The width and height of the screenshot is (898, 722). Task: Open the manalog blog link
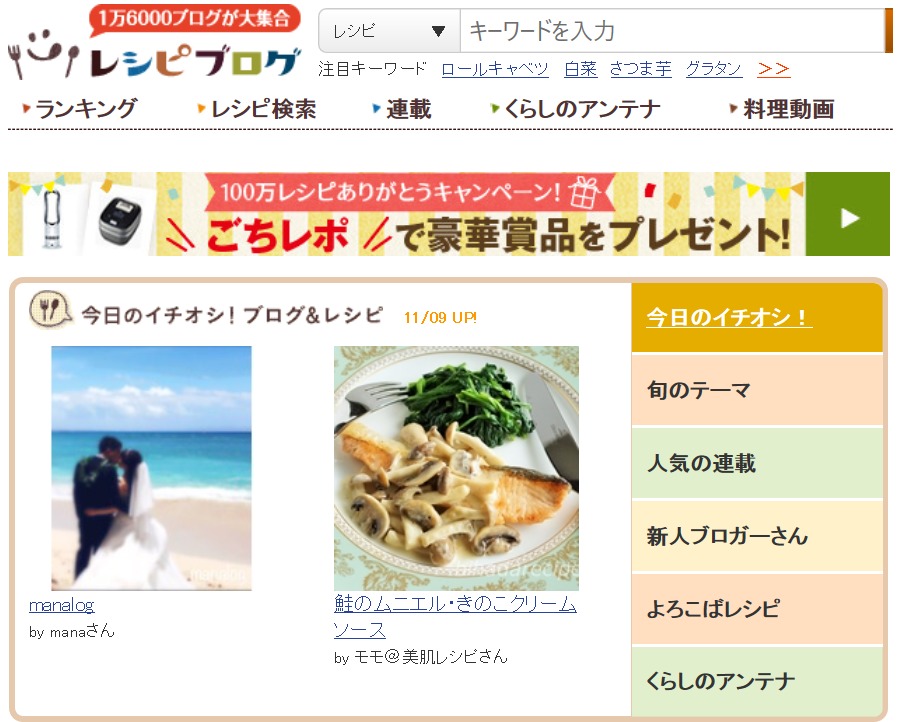point(62,605)
